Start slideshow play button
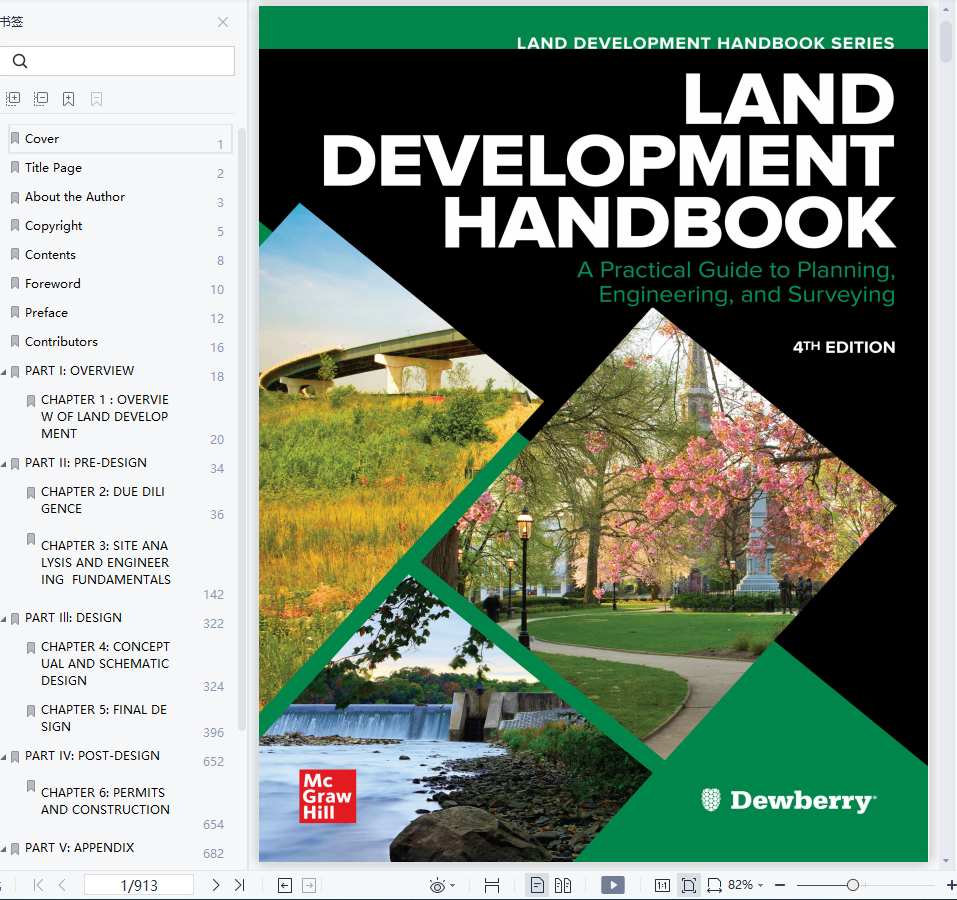This screenshot has height=900, width=957. 613,885
